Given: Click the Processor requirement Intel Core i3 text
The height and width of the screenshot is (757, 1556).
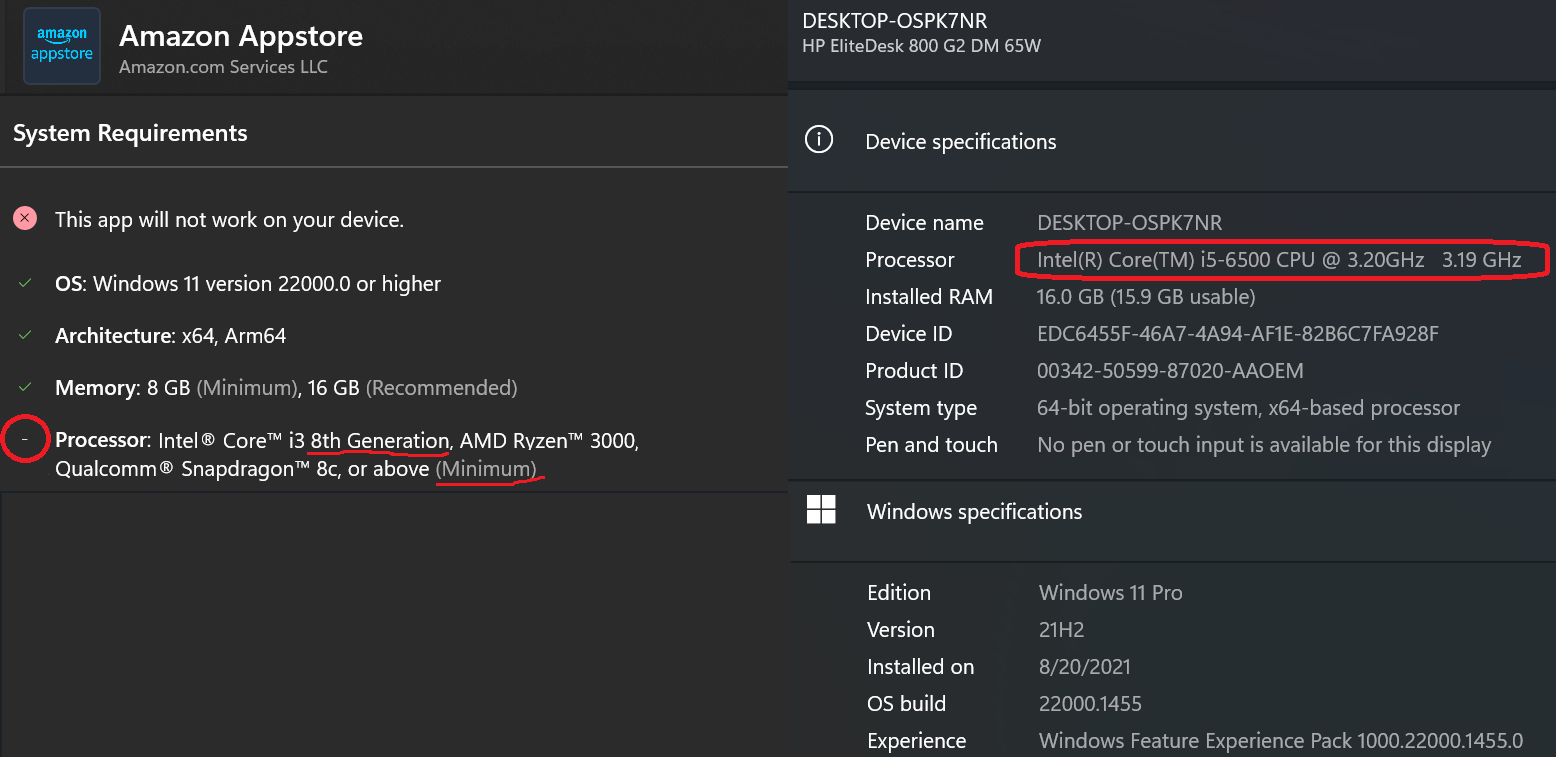Looking at the screenshot, I should pos(347,454).
